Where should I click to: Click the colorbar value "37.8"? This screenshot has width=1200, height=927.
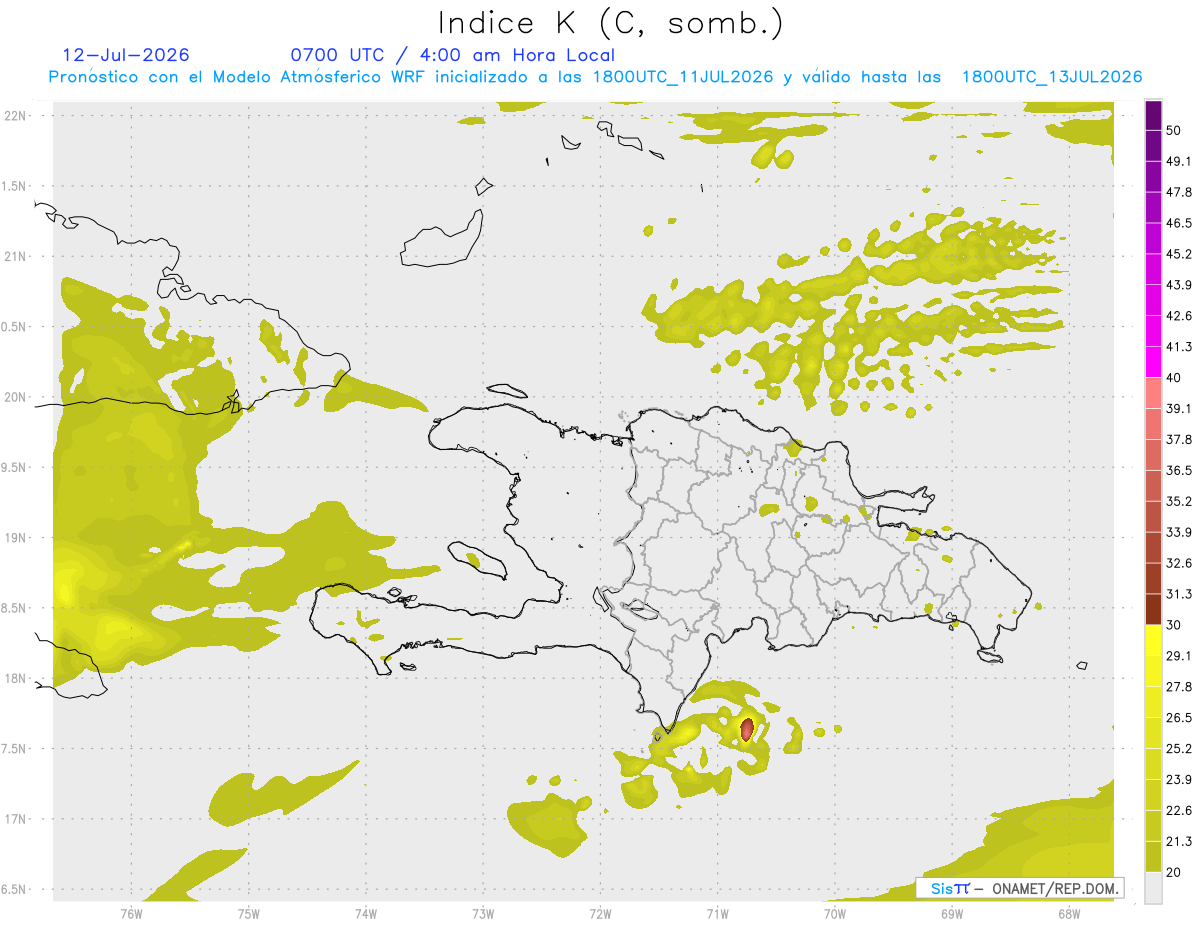[x=1179, y=439]
